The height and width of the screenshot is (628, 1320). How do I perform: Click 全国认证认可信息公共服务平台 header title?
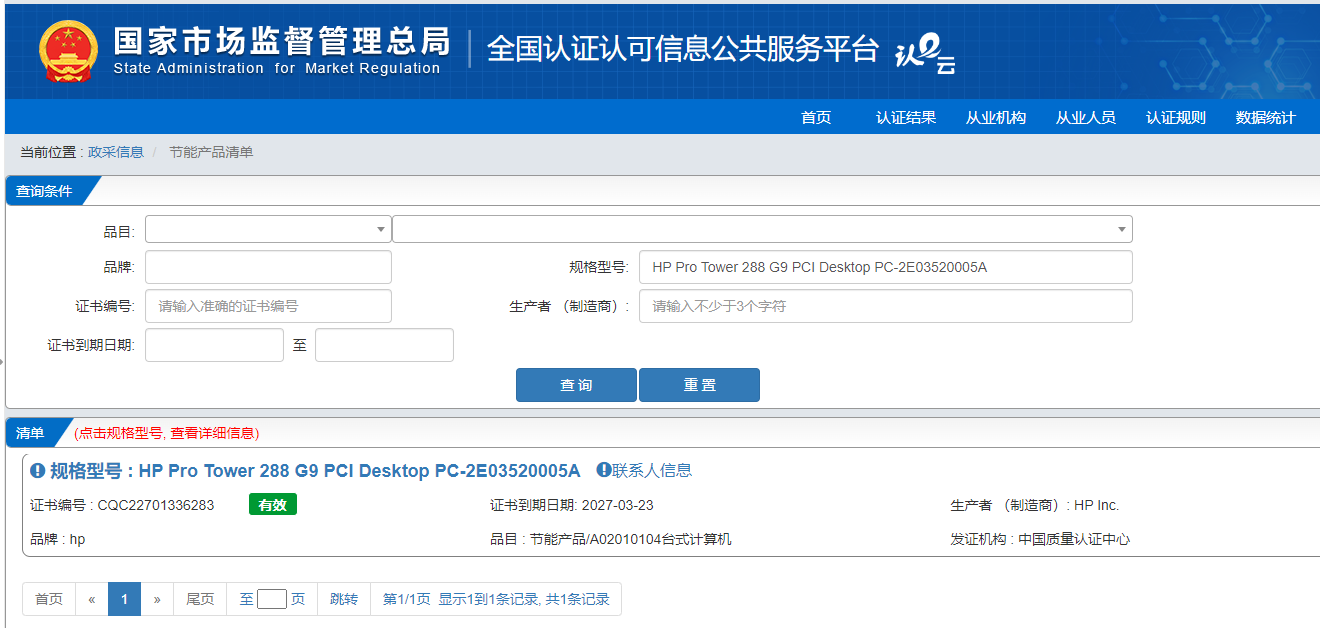(x=683, y=49)
